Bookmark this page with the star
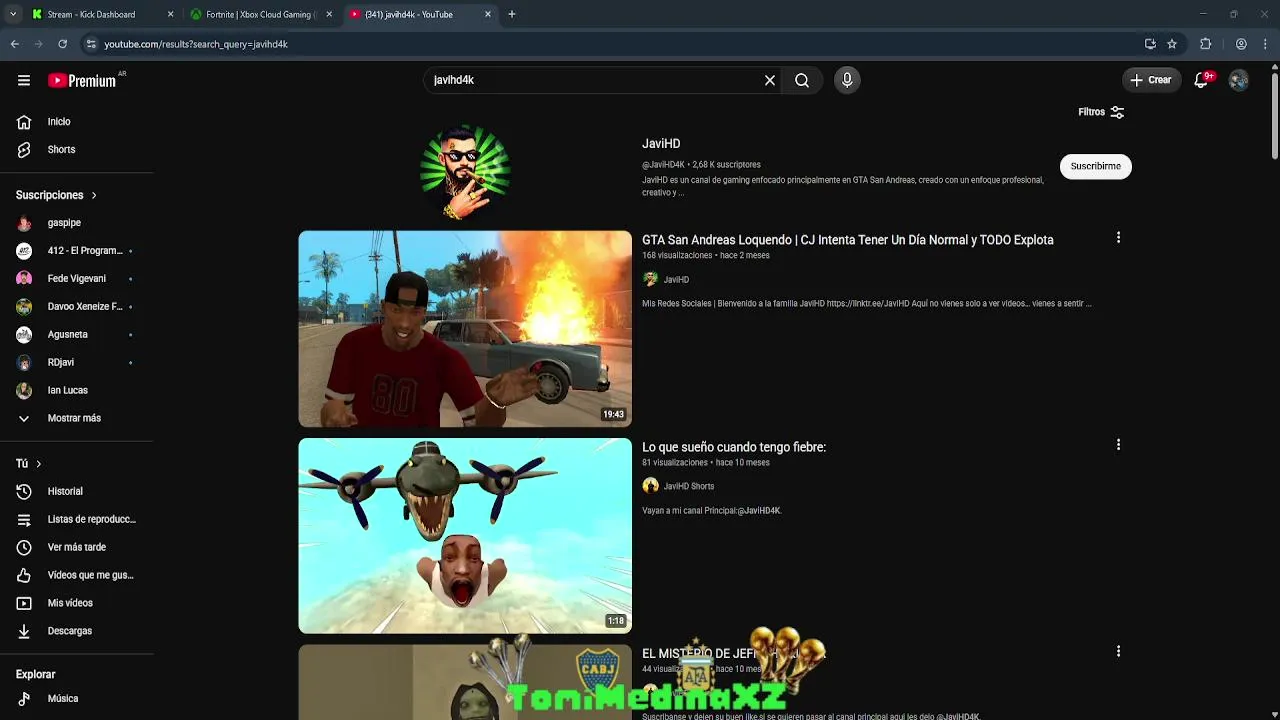 1172,44
